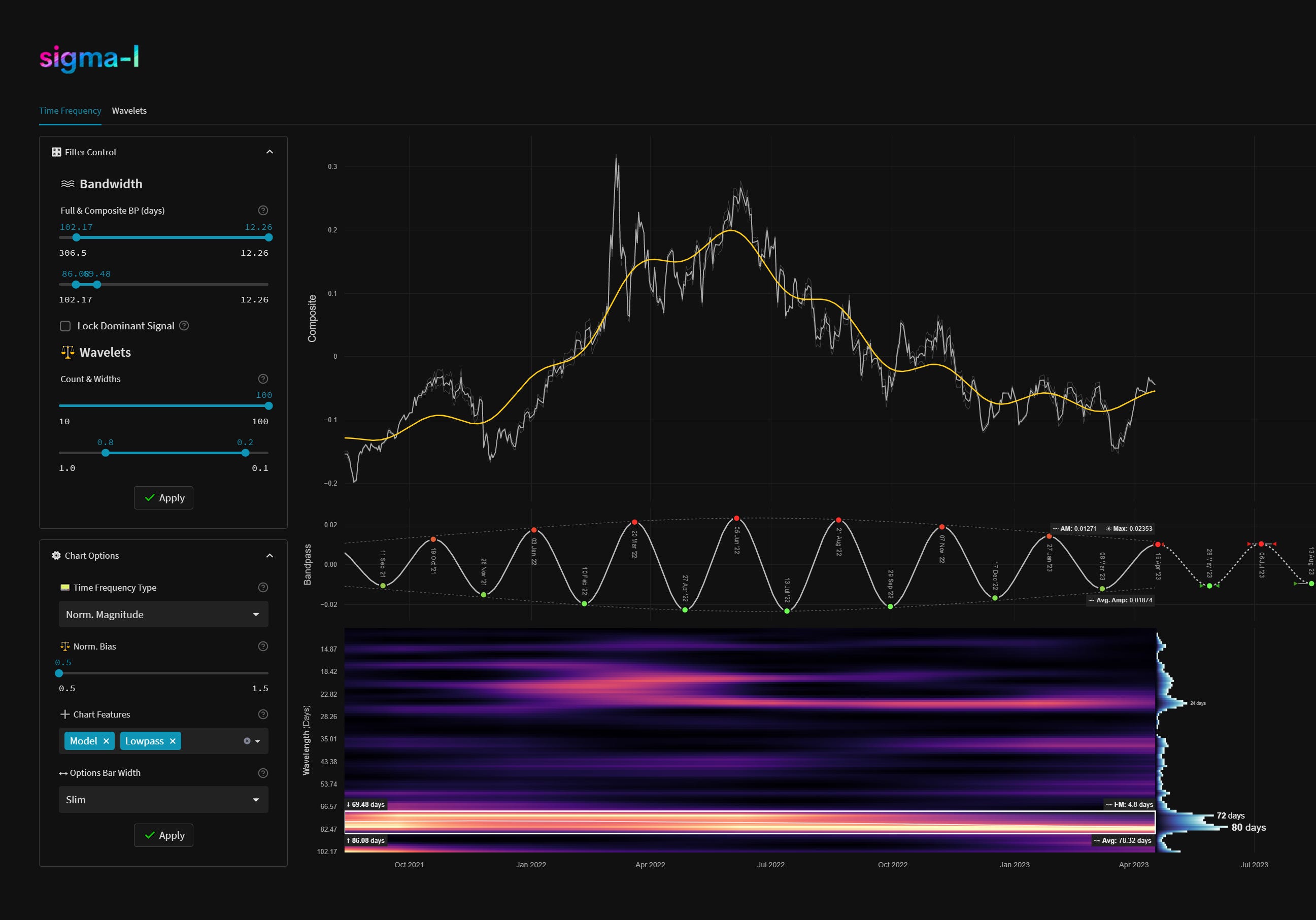Image resolution: width=1316 pixels, height=920 pixels.
Task: Click the Options Bar Width arrows icon
Action: (63, 773)
